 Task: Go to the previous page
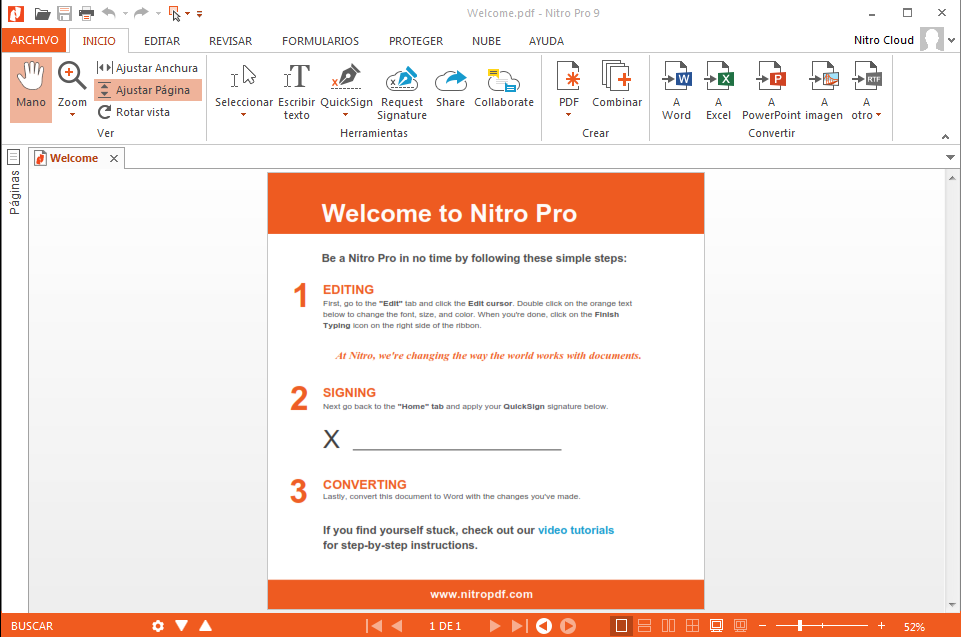tap(397, 626)
